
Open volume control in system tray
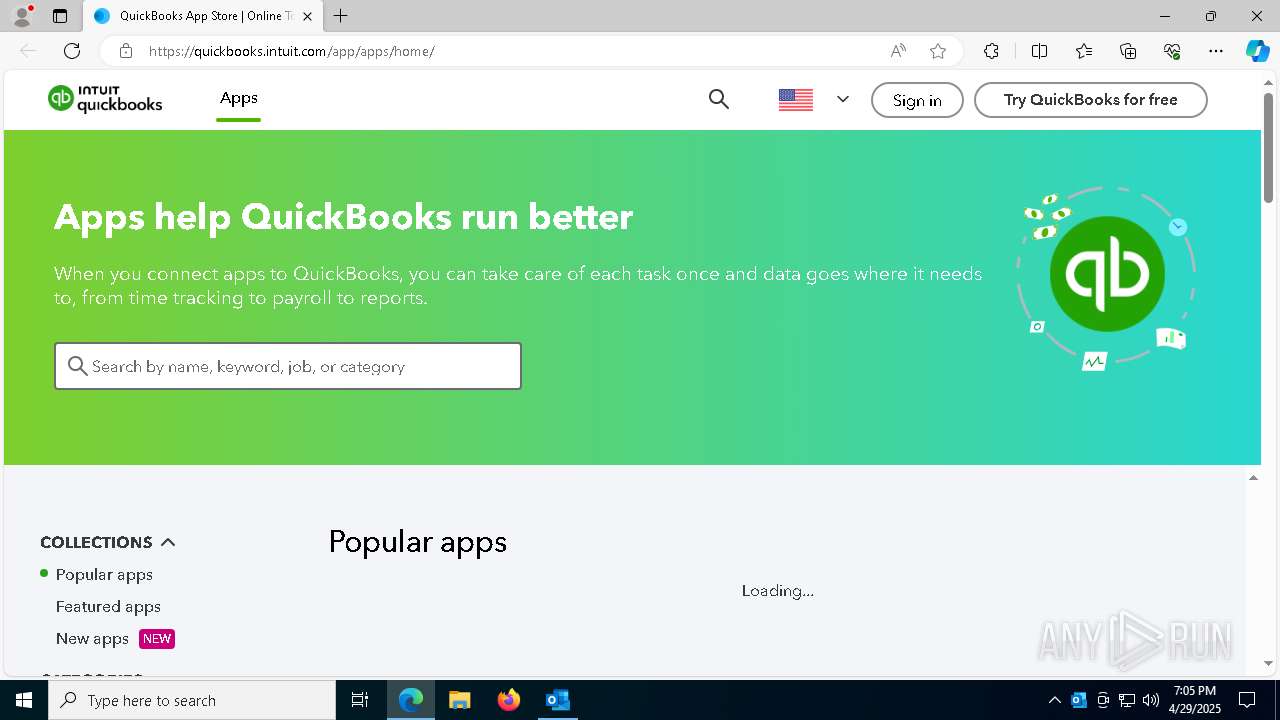(1150, 700)
